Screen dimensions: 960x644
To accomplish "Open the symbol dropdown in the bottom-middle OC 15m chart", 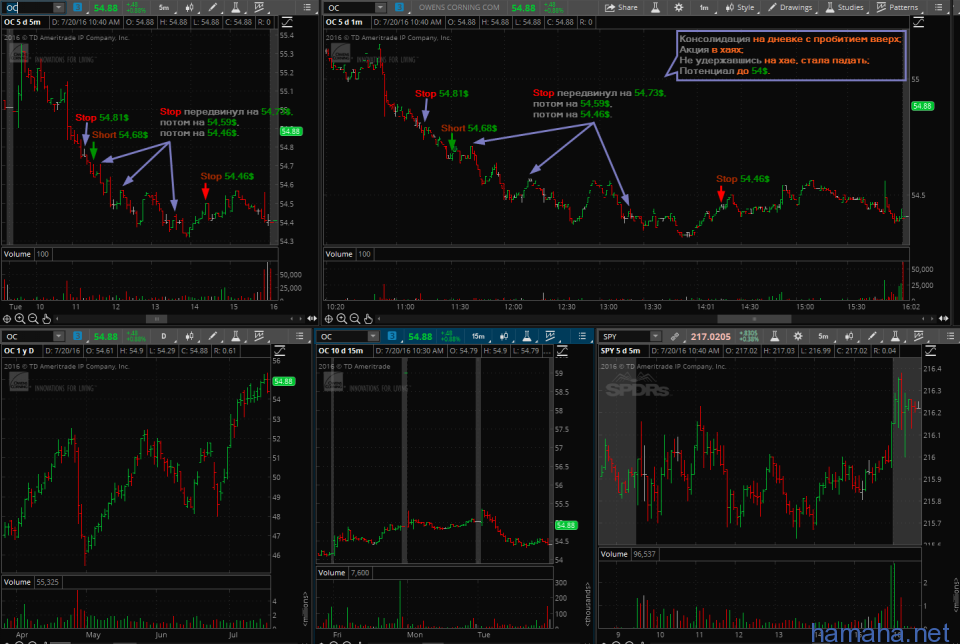I will click(373, 336).
